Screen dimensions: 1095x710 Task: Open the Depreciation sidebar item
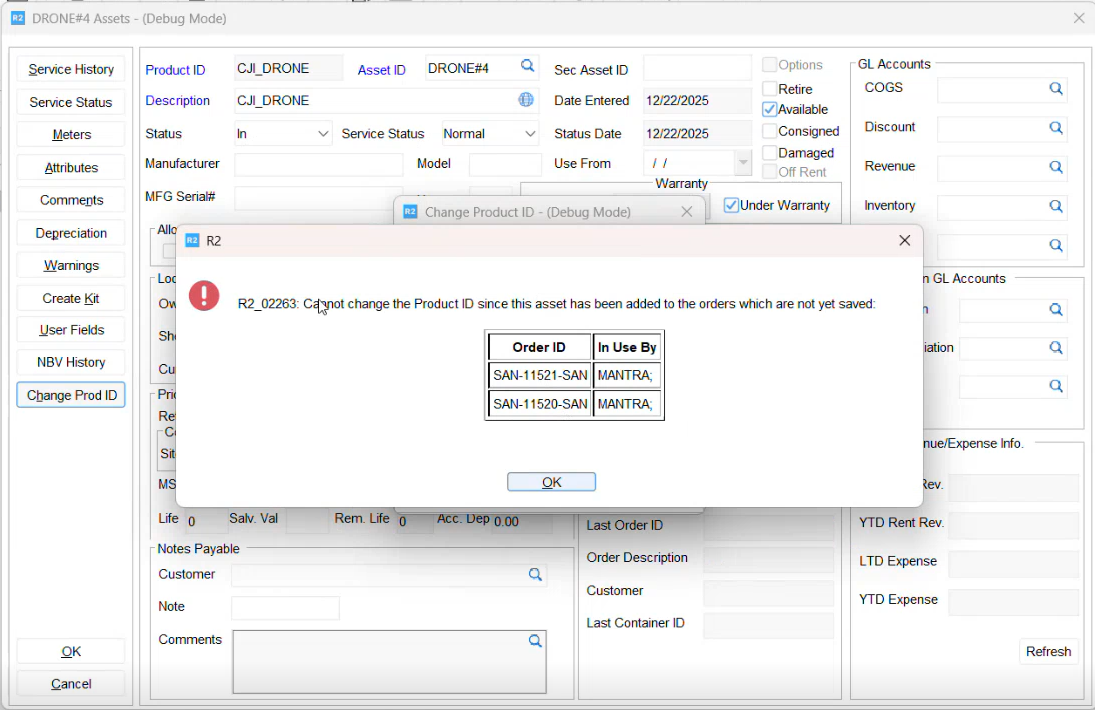coord(71,233)
